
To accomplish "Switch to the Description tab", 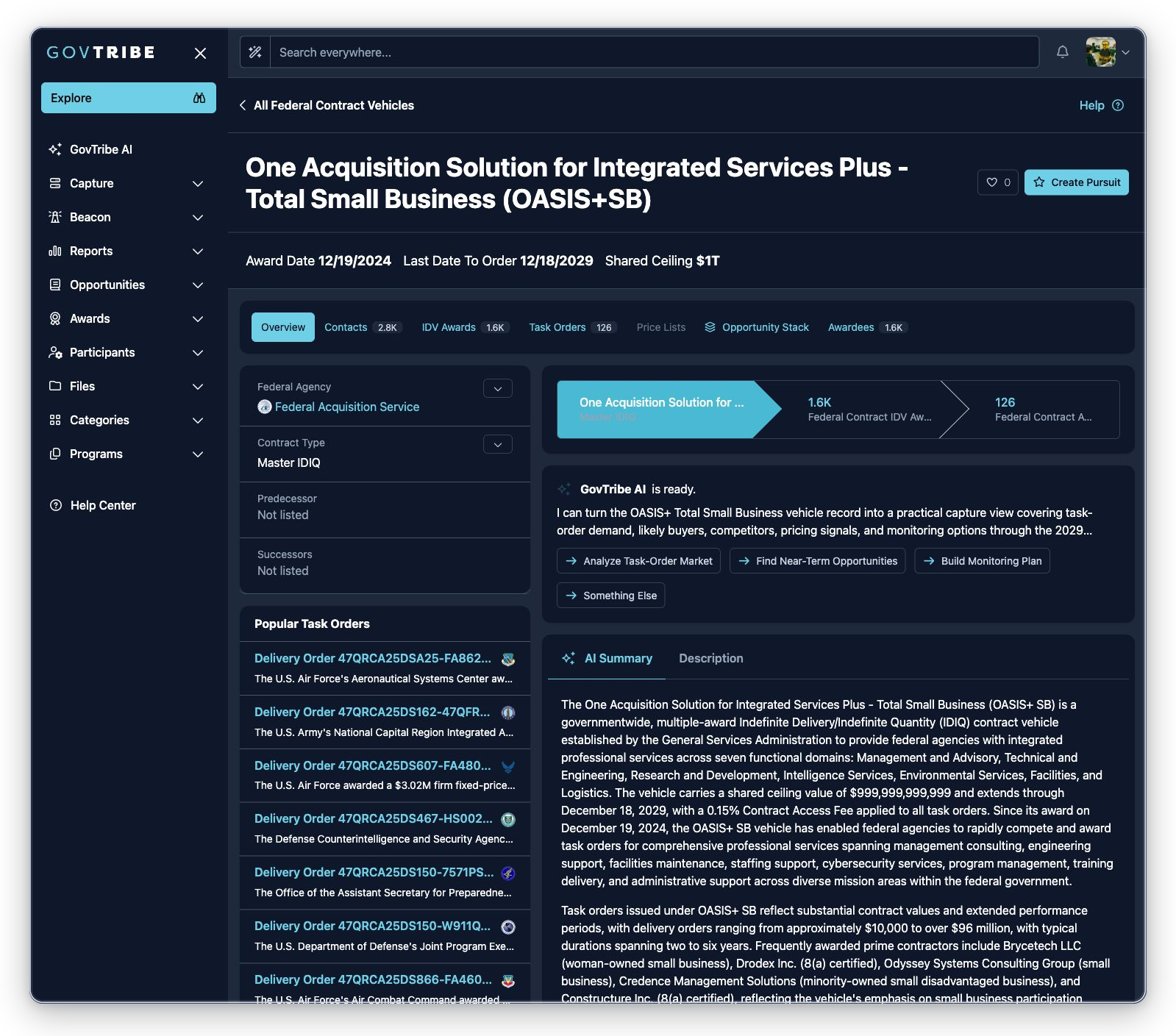I will pyautogui.click(x=710, y=658).
